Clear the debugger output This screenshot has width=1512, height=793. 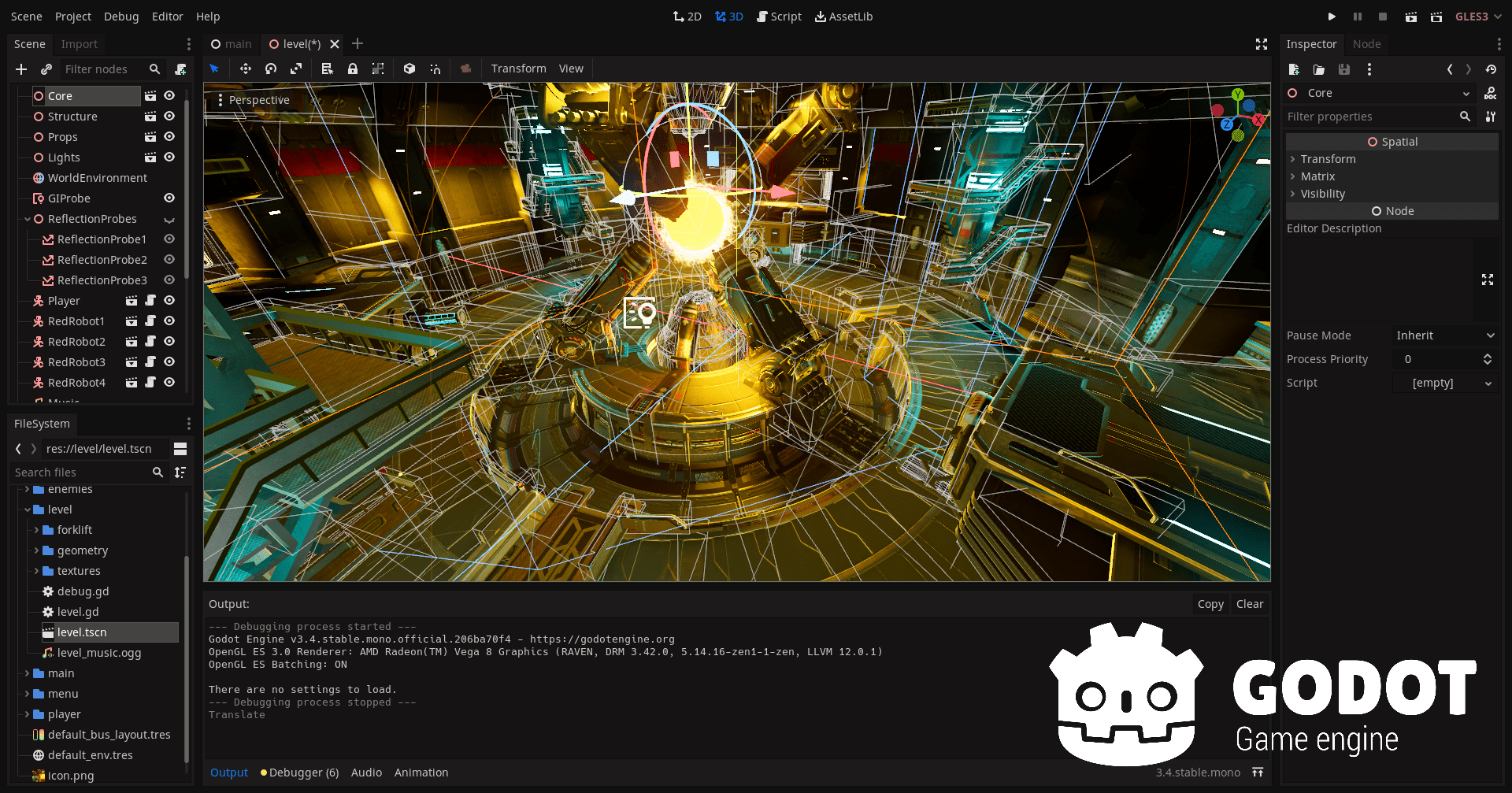point(1250,603)
